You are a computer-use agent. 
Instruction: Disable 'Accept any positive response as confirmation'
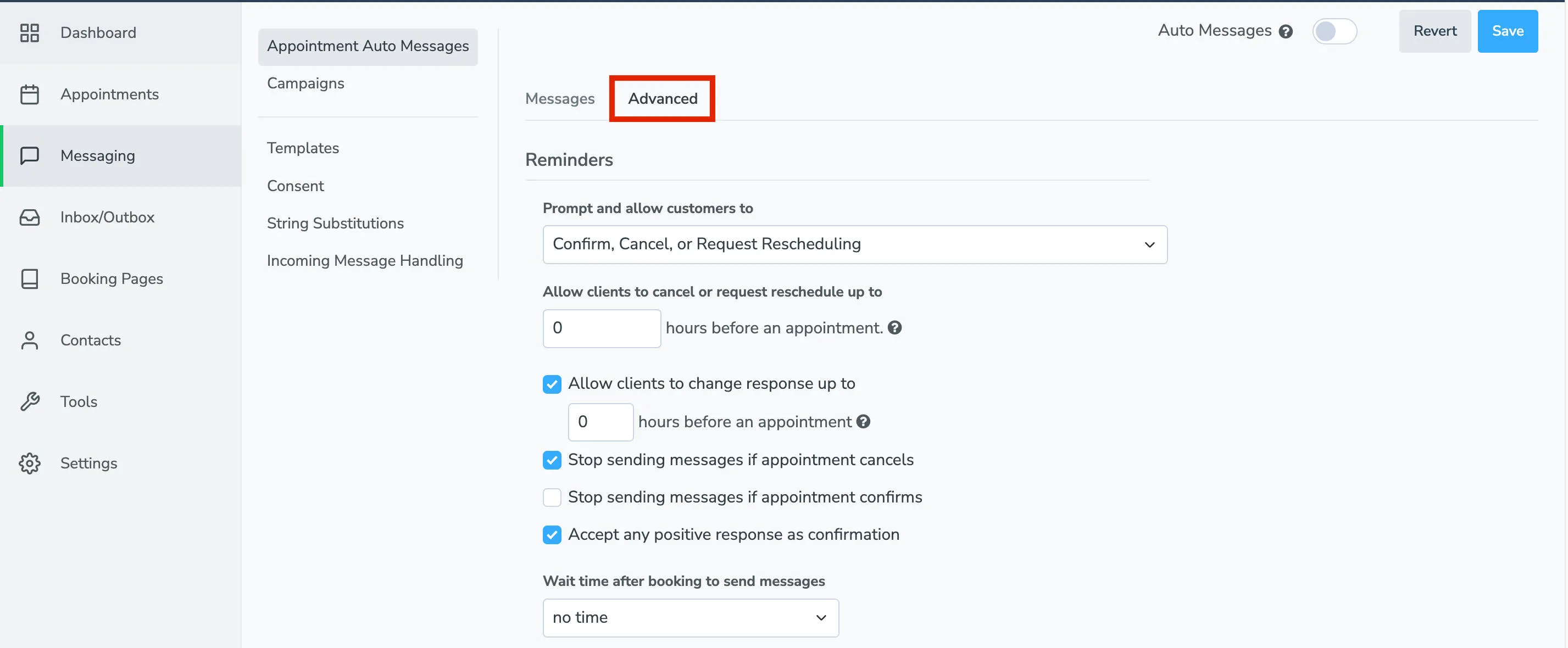pos(552,535)
